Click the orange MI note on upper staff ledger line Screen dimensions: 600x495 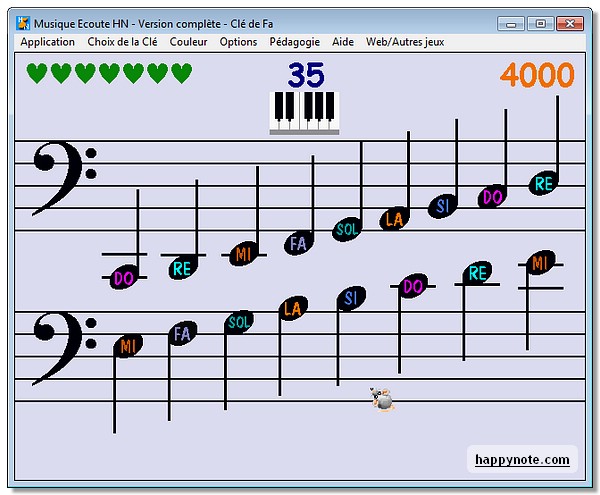[243, 253]
